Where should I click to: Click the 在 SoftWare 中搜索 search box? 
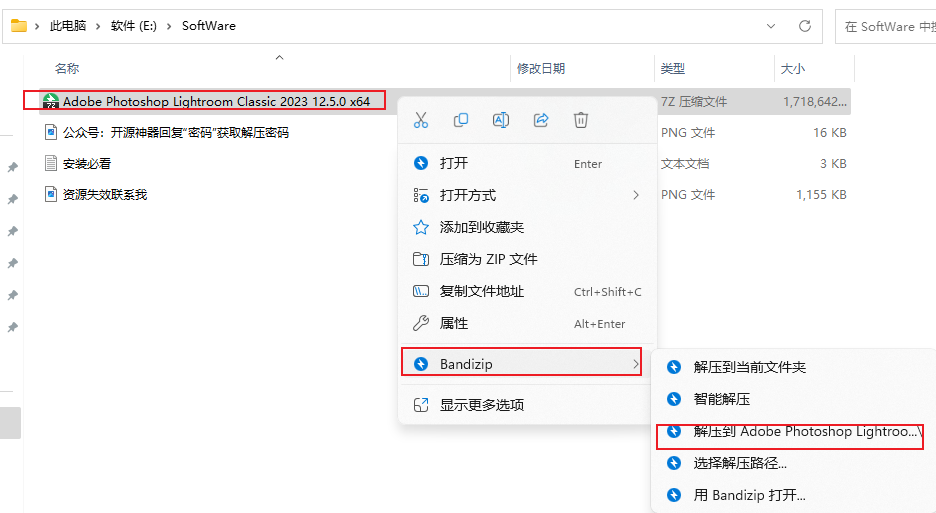(x=886, y=26)
